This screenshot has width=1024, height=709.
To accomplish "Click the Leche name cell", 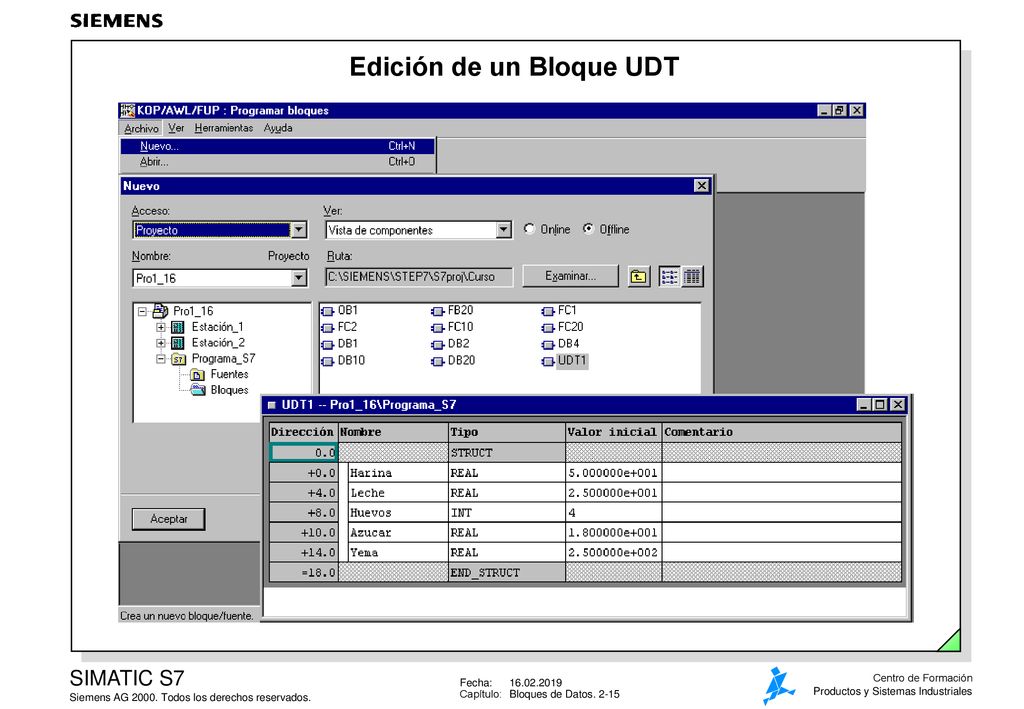I will [x=398, y=493].
